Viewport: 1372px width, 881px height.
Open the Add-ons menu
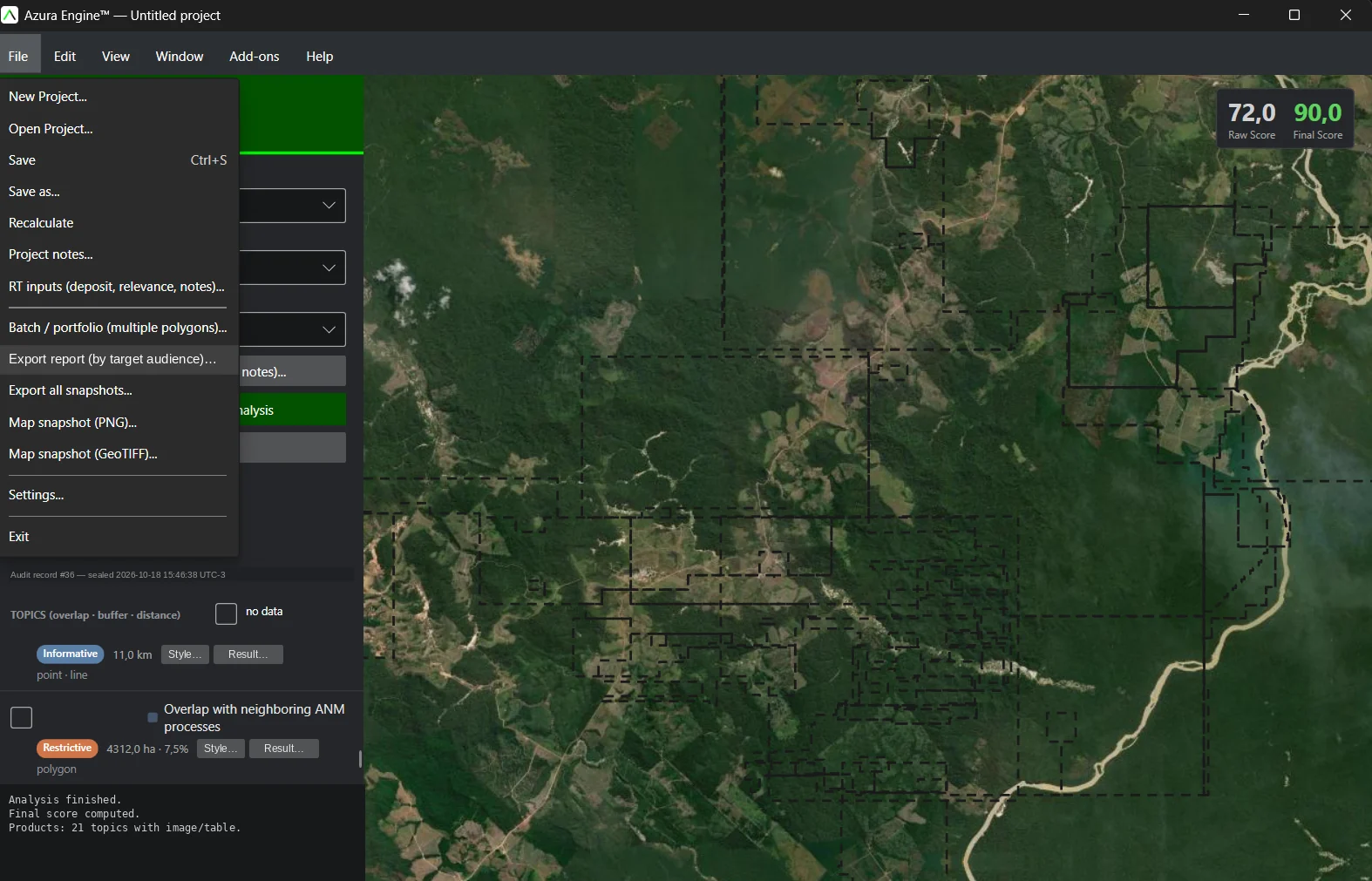point(255,56)
